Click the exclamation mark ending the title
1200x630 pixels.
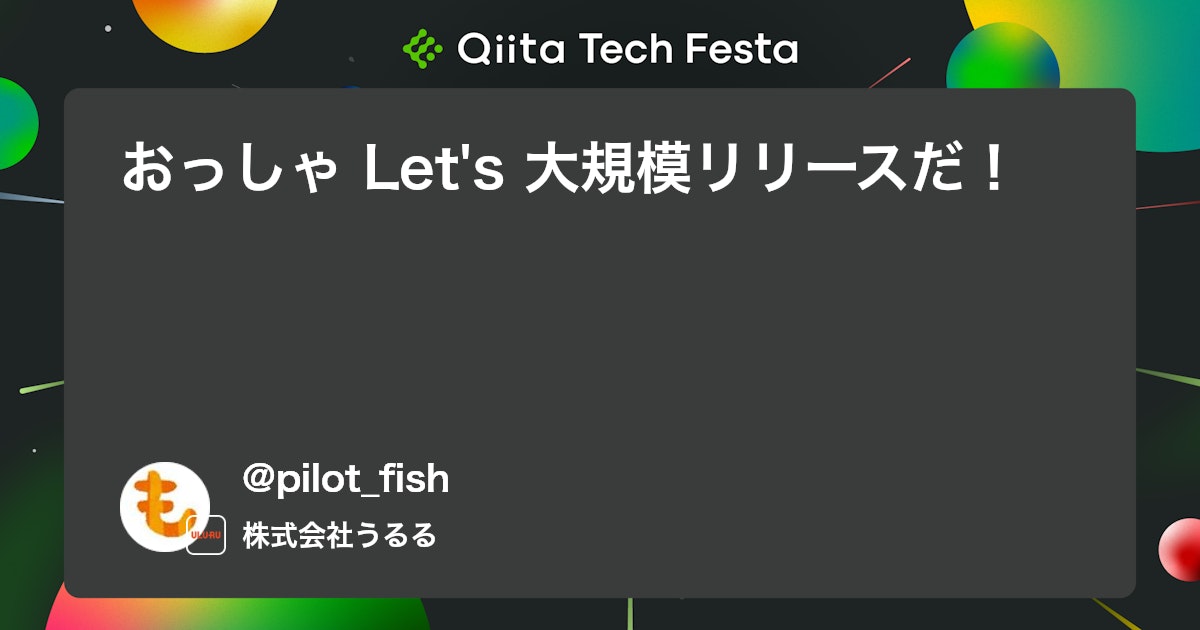tap(992, 169)
